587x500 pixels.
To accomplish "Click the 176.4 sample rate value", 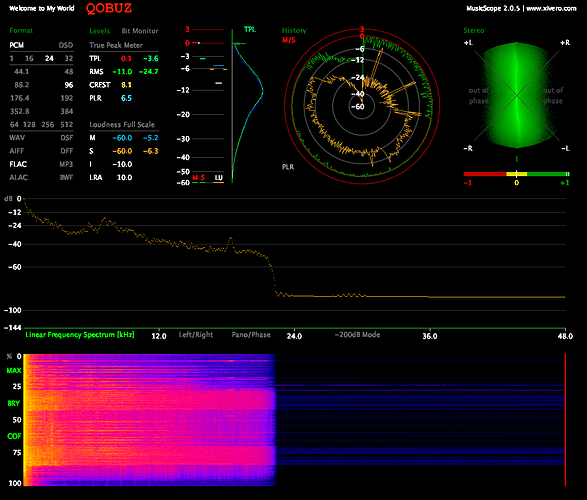I will pyautogui.click(x=19, y=98).
